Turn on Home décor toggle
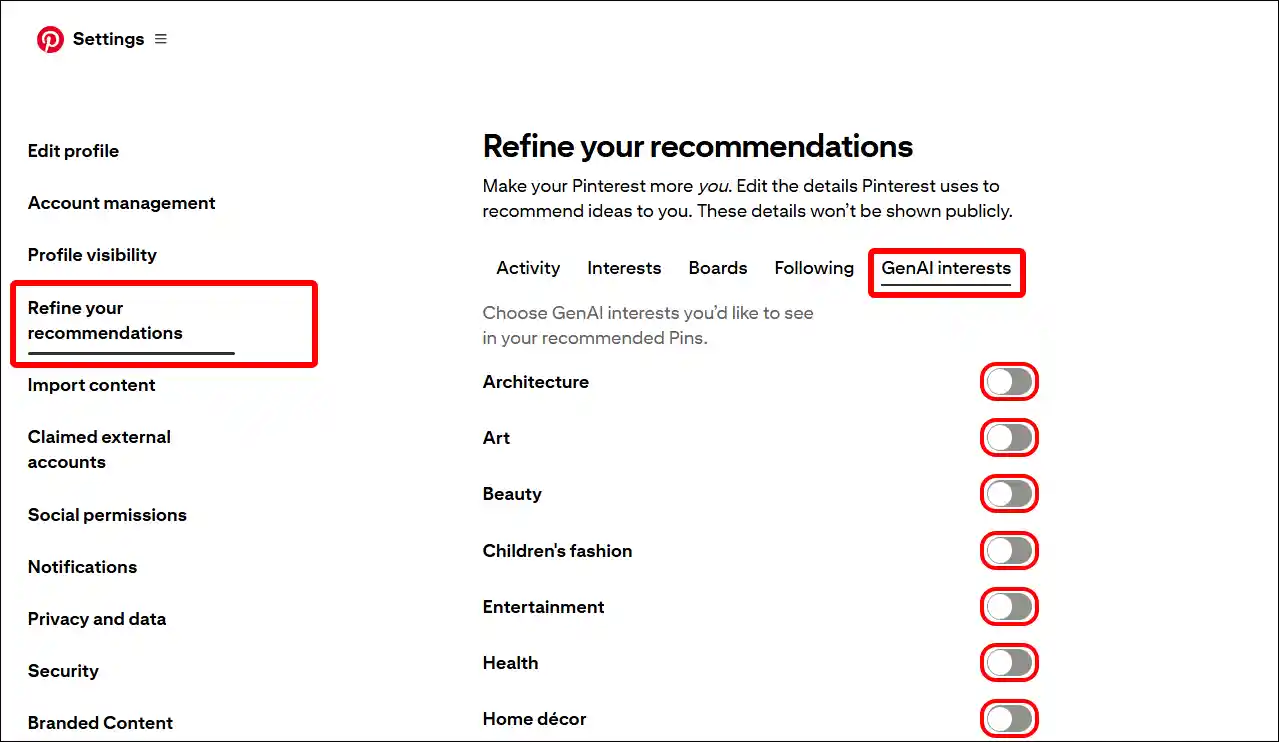1279x742 pixels. point(1008,719)
